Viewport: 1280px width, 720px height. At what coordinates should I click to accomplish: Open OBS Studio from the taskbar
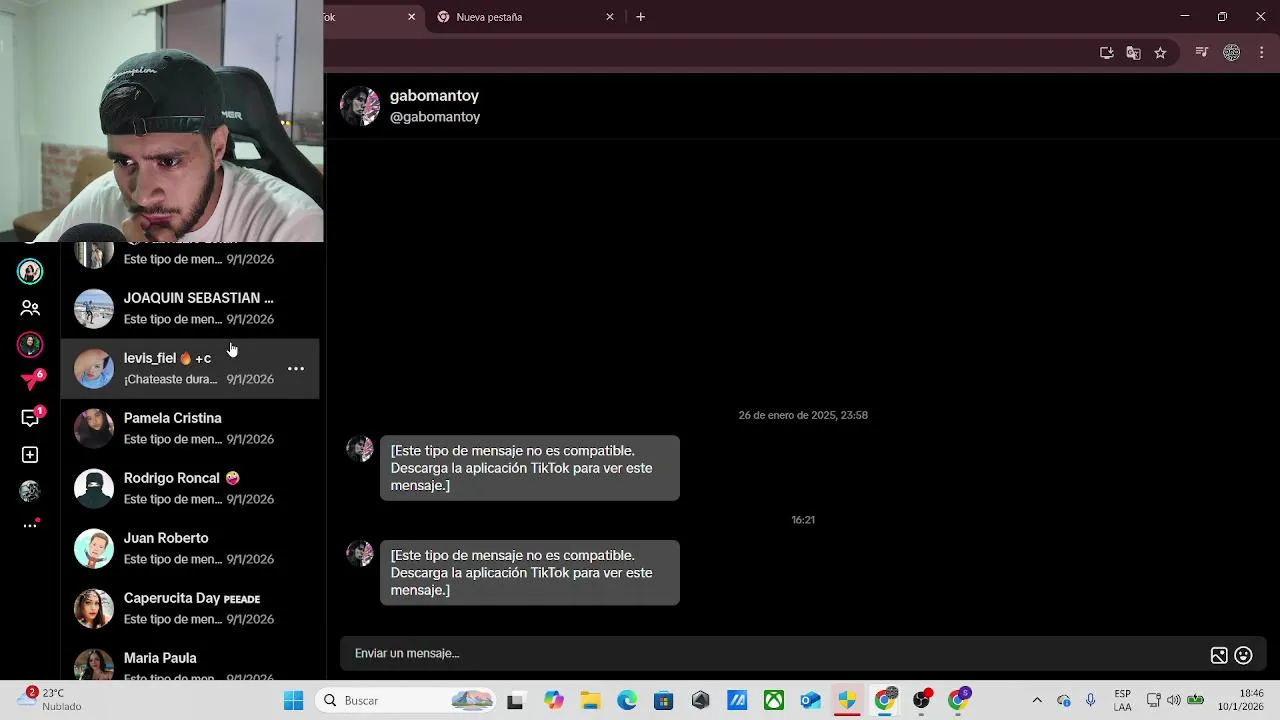coord(921,700)
